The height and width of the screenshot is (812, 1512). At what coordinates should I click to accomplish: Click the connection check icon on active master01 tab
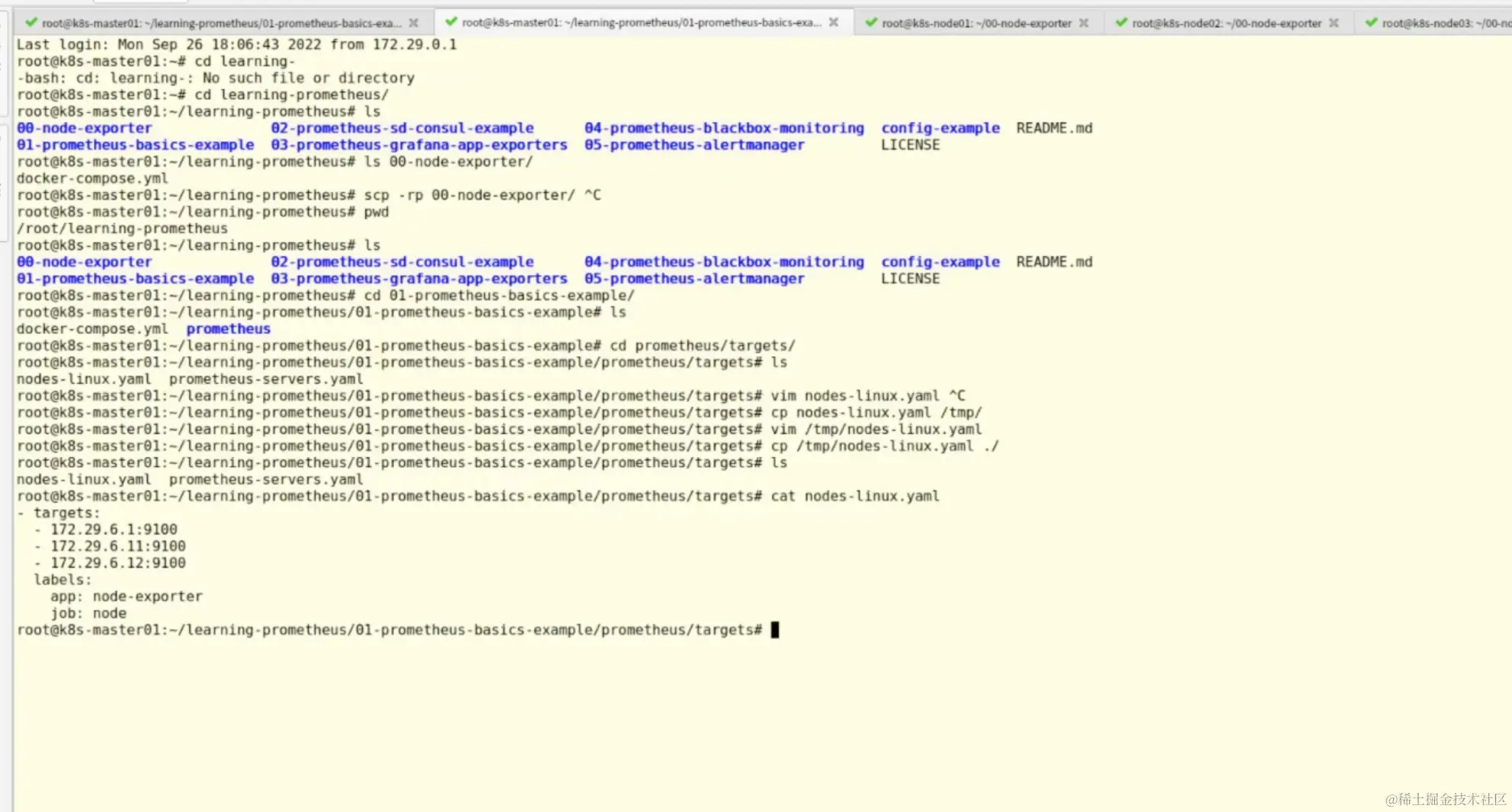click(x=451, y=22)
